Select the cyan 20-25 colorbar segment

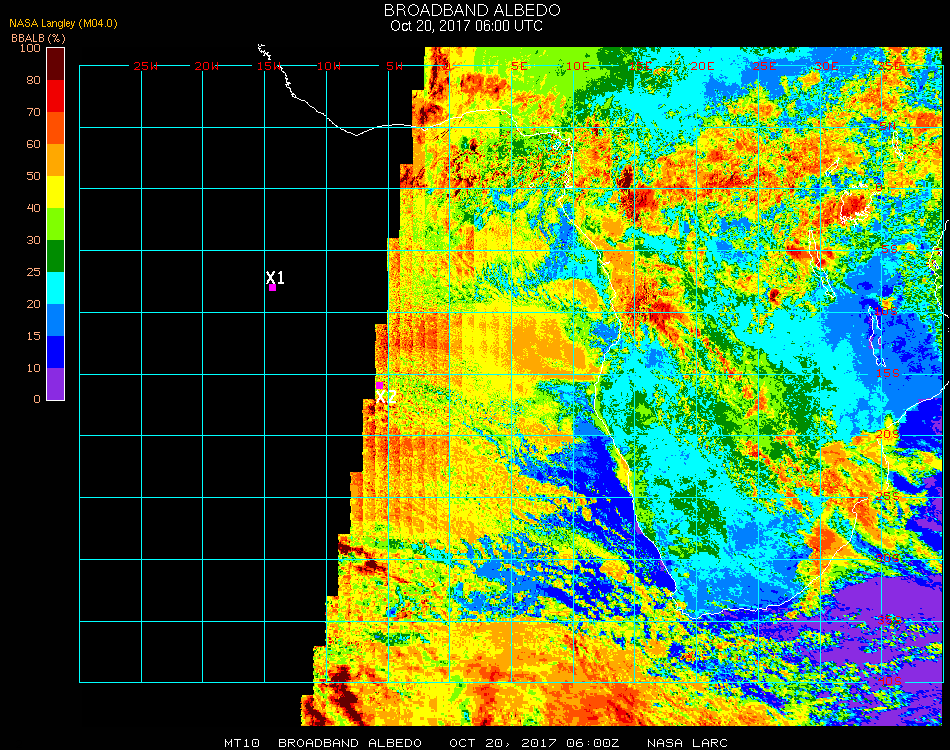coord(55,288)
